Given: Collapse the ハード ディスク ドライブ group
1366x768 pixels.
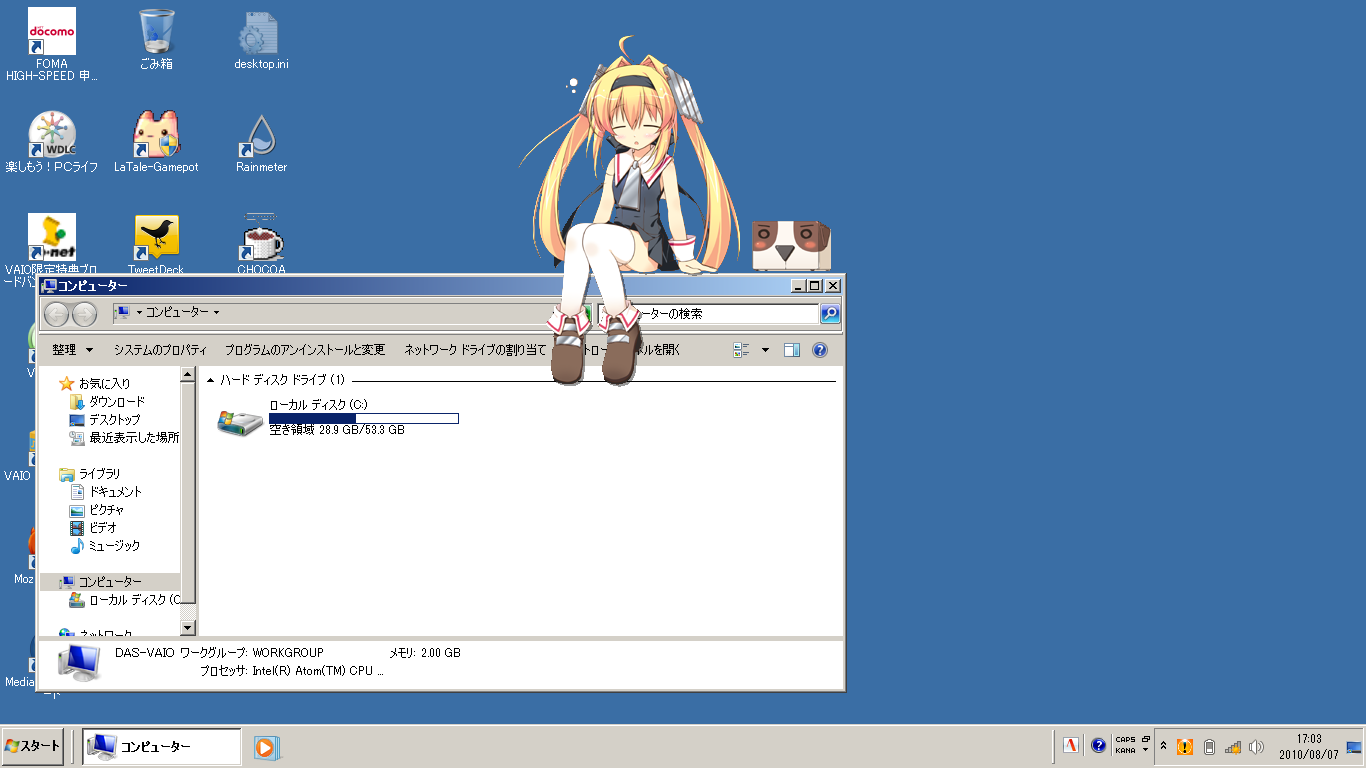Looking at the screenshot, I should (x=210, y=380).
